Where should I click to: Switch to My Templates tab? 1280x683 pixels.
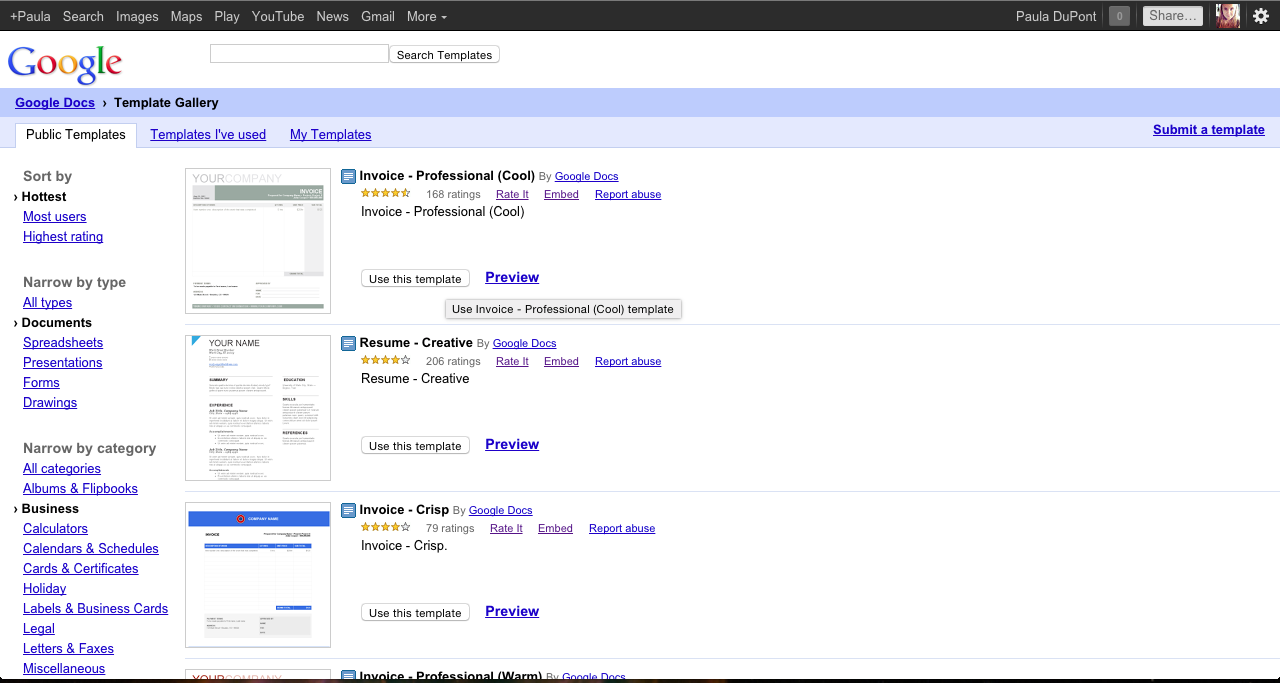pos(331,135)
